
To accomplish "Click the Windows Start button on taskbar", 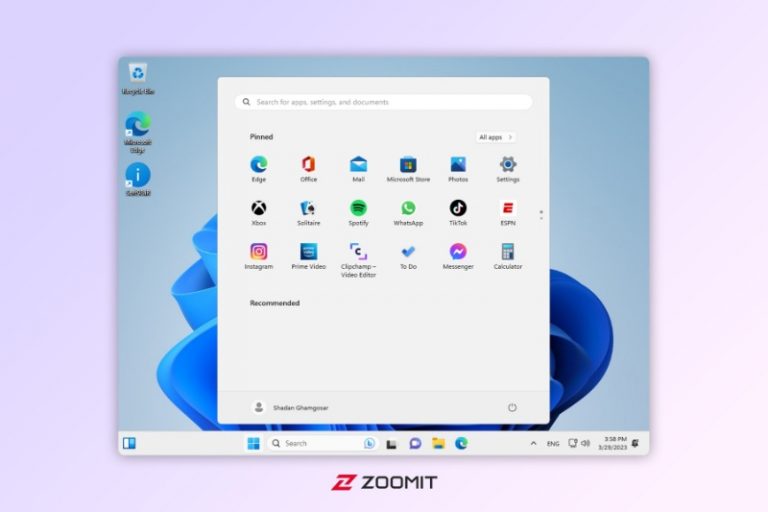I will click(x=253, y=443).
